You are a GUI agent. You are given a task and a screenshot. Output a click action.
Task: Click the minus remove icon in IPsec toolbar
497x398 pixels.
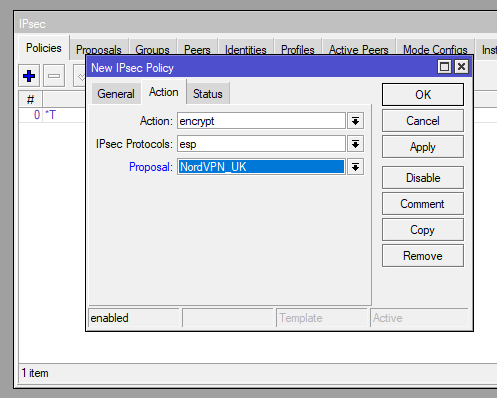click(54, 76)
